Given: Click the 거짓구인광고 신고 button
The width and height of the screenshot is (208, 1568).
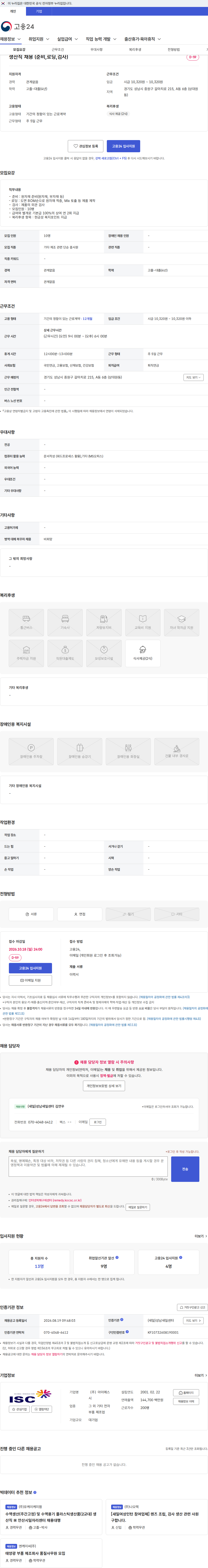Looking at the screenshot, I should click(x=192, y=1307).
